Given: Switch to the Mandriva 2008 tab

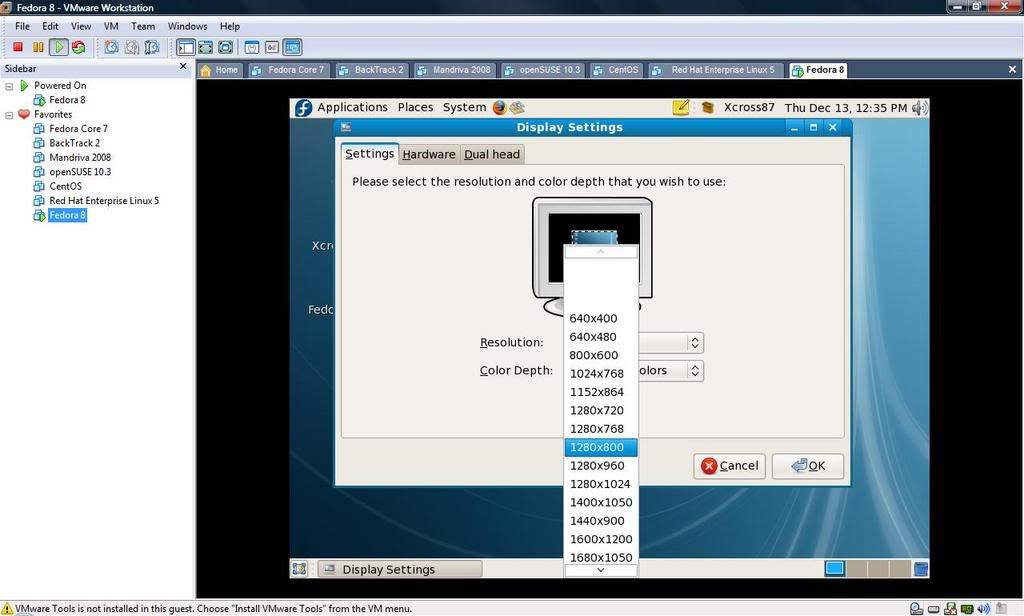Looking at the screenshot, I should pos(454,70).
